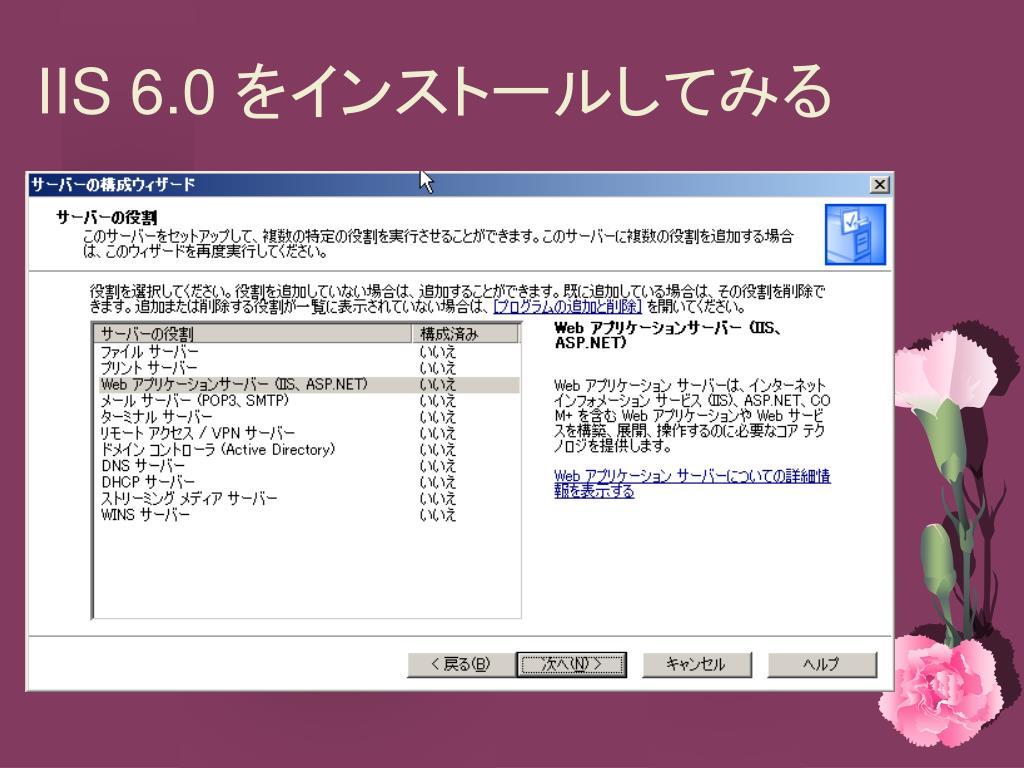1024x768 pixels.
Task: Select the プリント サーバー role row
Action: pyautogui.click(x=308, y=368)
